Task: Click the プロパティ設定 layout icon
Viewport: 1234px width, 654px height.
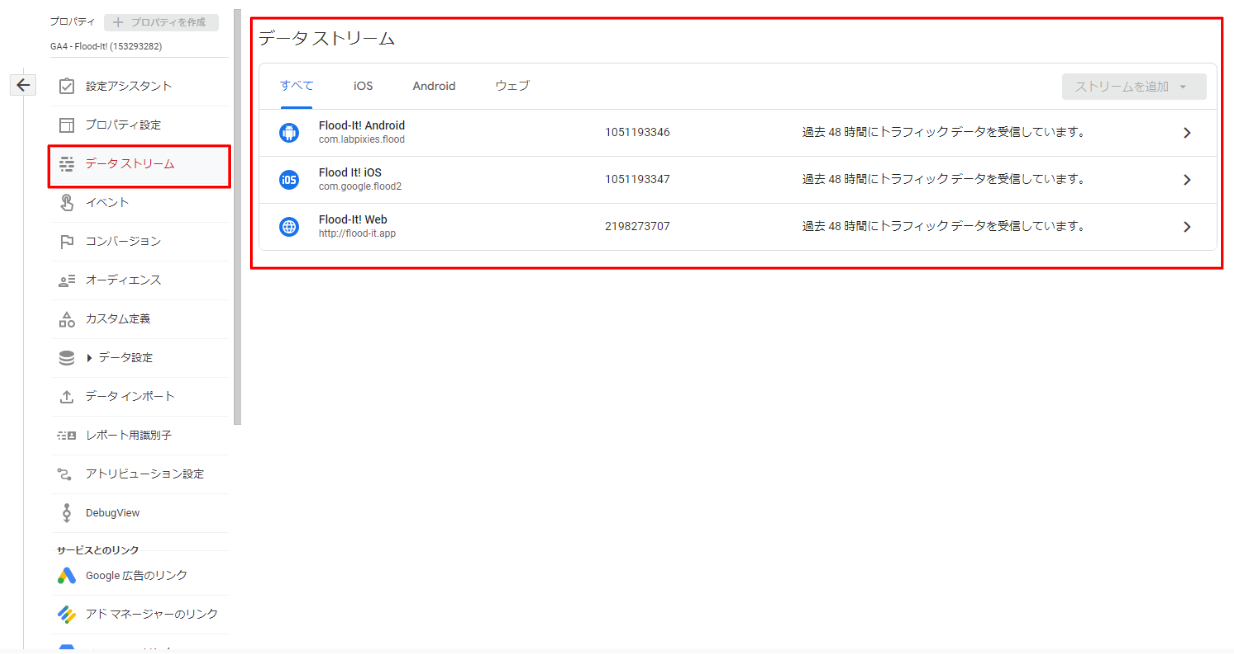Action: 67,125
